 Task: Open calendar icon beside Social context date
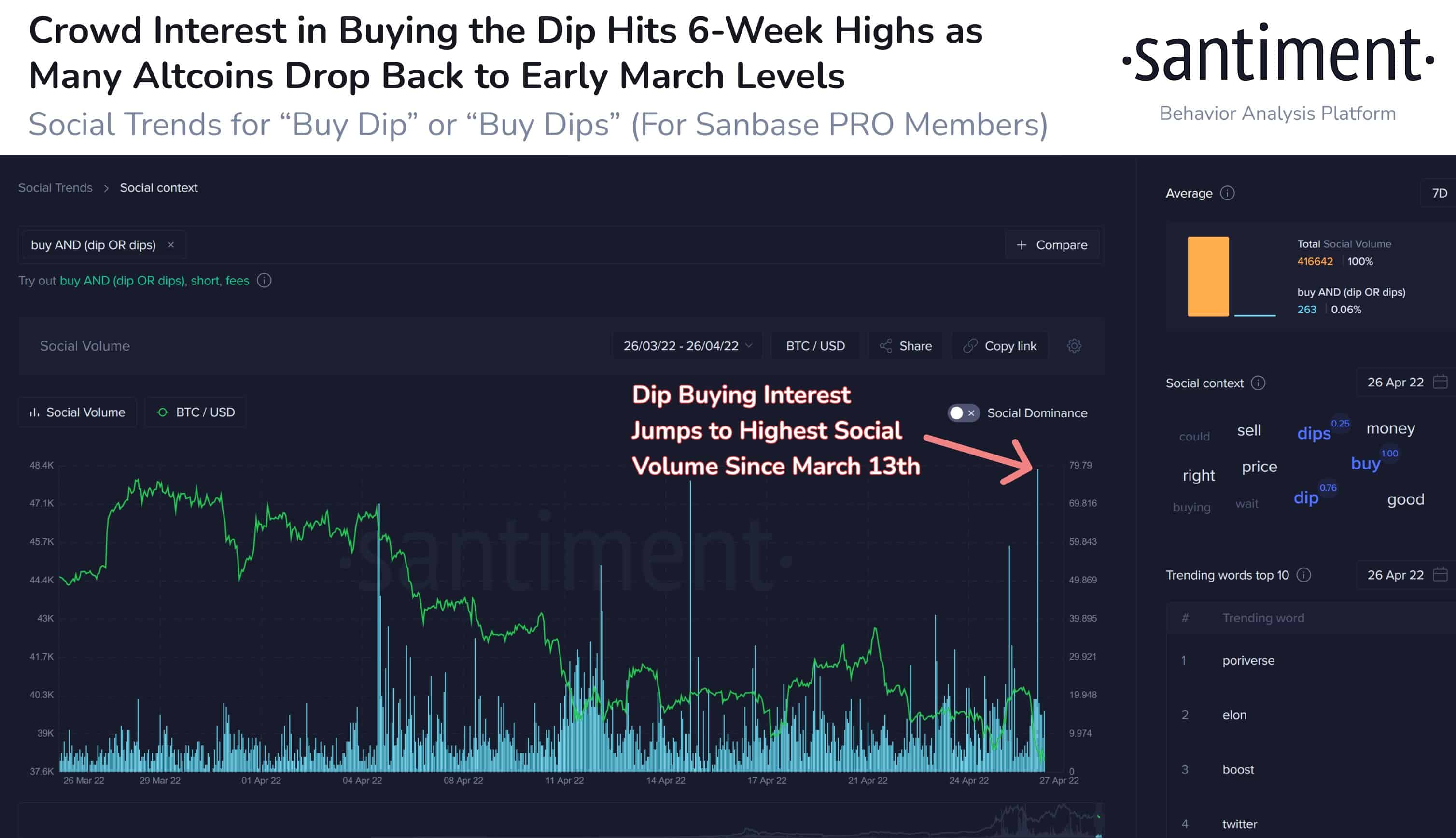tap(1440, 382)
